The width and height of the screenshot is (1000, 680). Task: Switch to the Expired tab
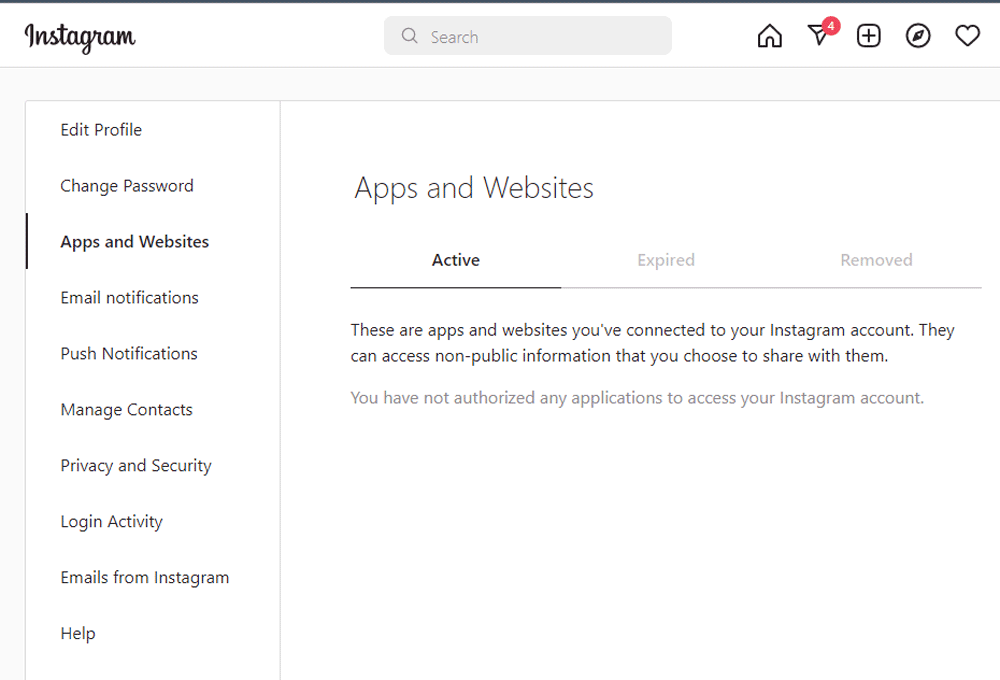(666, 260)
